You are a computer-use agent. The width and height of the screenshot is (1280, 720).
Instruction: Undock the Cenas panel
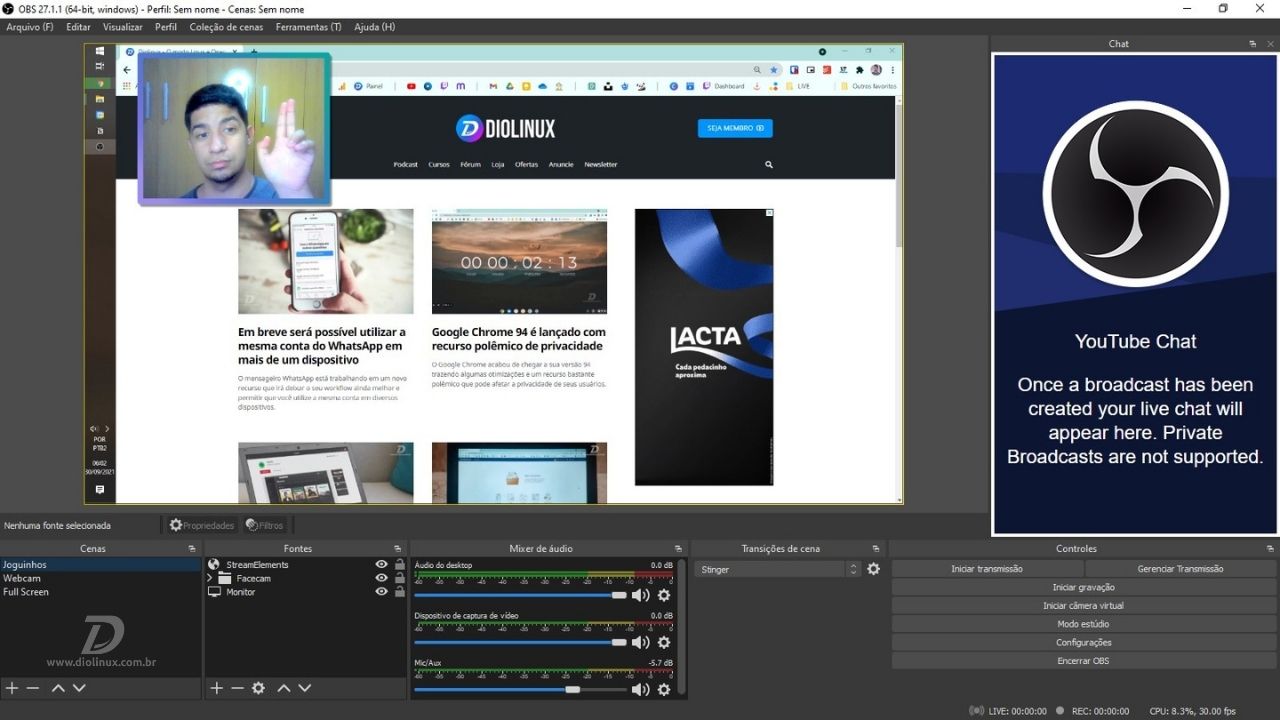192,549
